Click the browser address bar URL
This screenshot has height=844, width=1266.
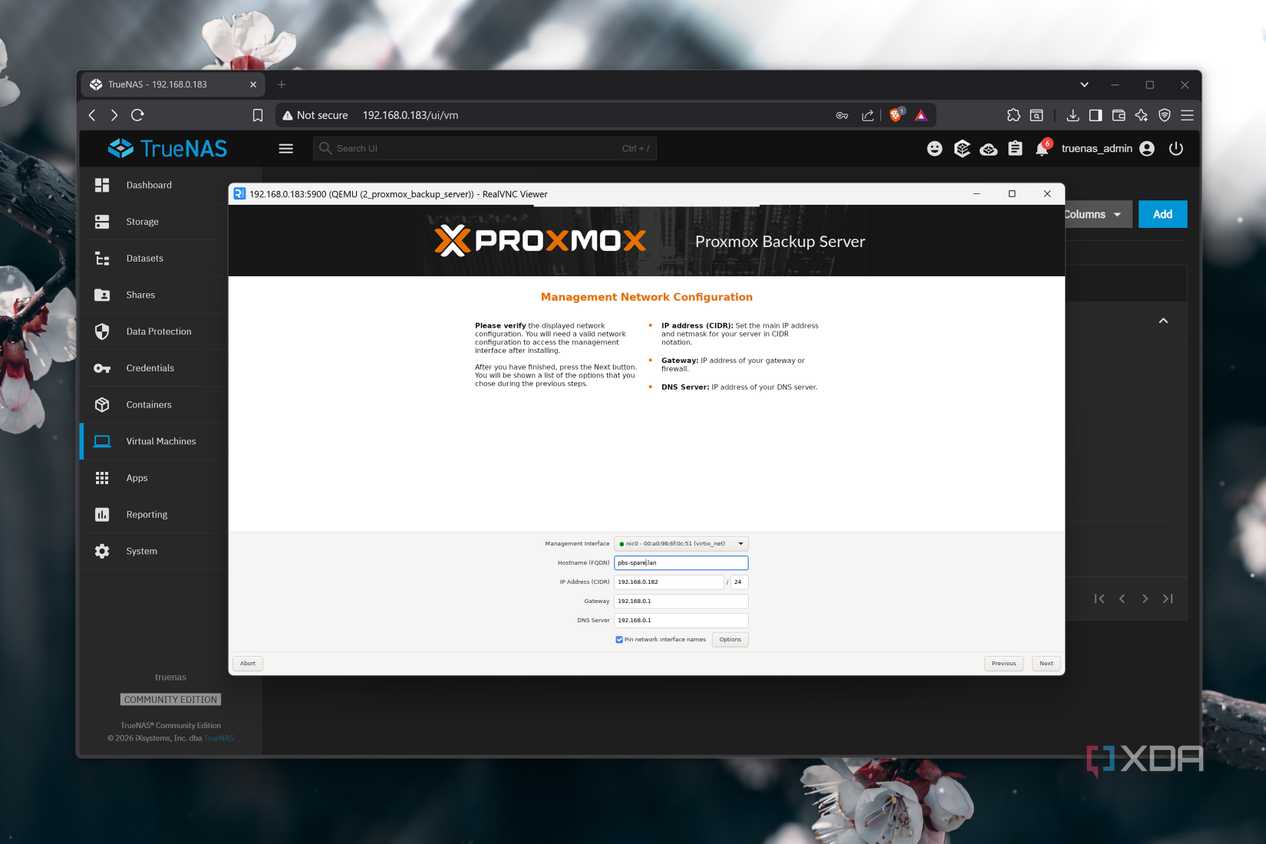tap(410, 115)
